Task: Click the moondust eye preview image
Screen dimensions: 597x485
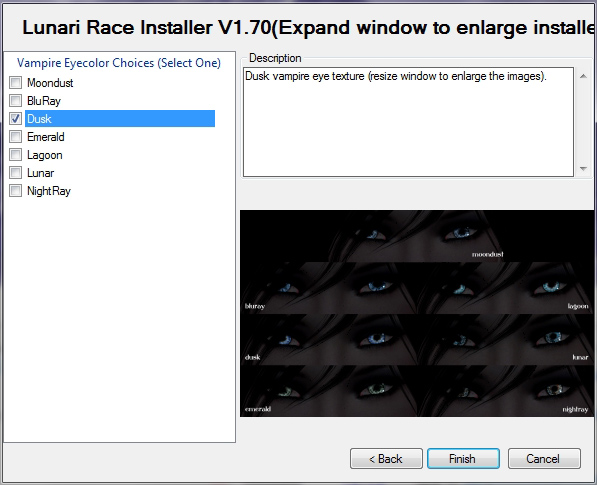Action: tap(417, 236)
